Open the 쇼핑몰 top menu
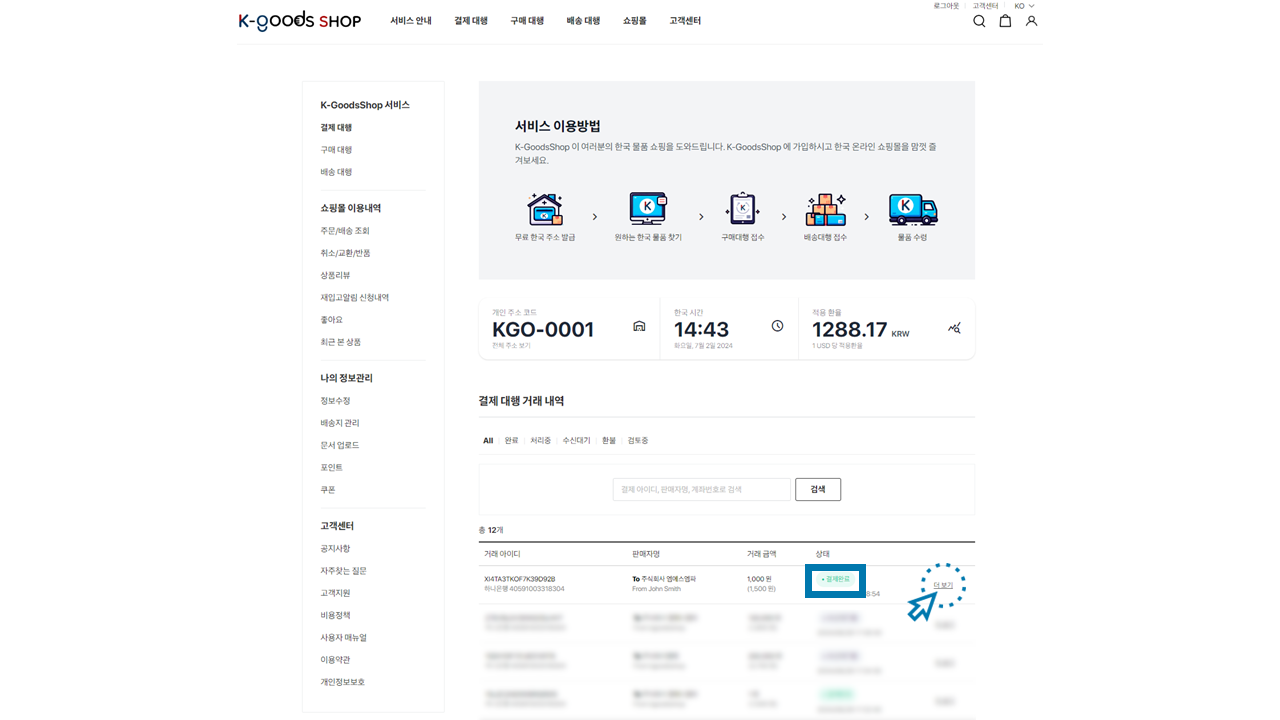Screen dimensions: 1280x720 pos(635,21)
